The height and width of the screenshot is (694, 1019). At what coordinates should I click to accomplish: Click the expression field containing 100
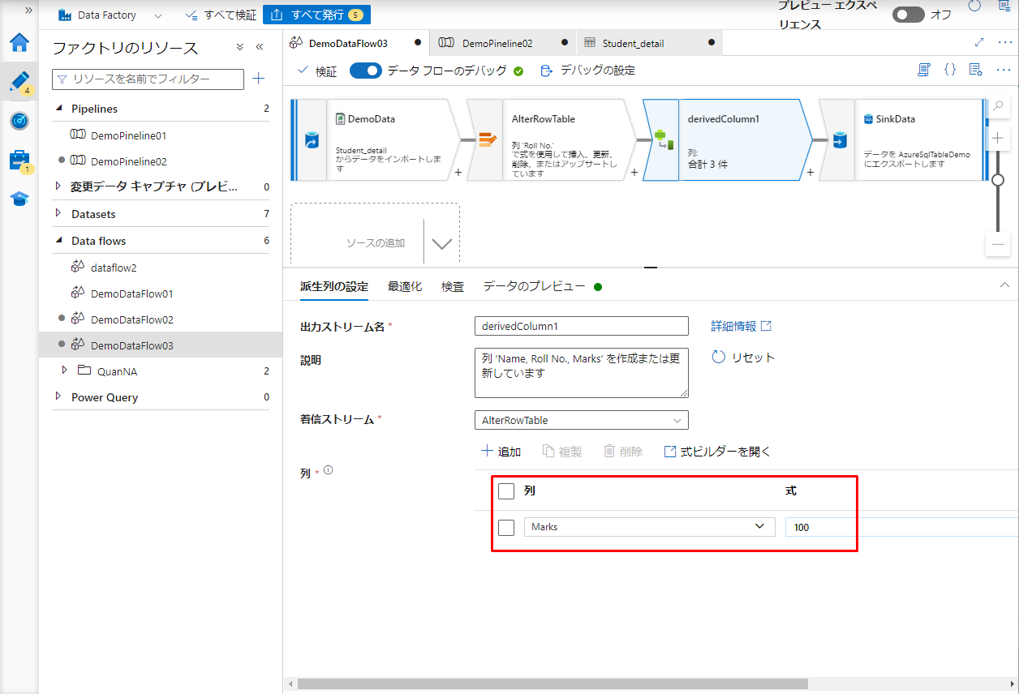tap(902, 527)
